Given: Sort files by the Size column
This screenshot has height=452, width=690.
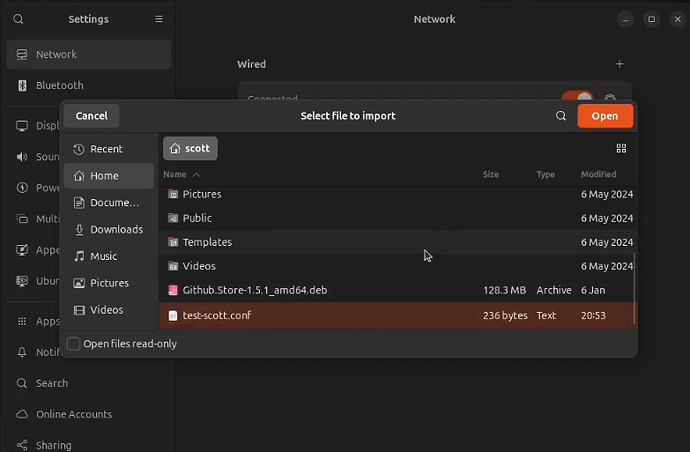Looking at the screenshot, I should [x=490, y=174].
